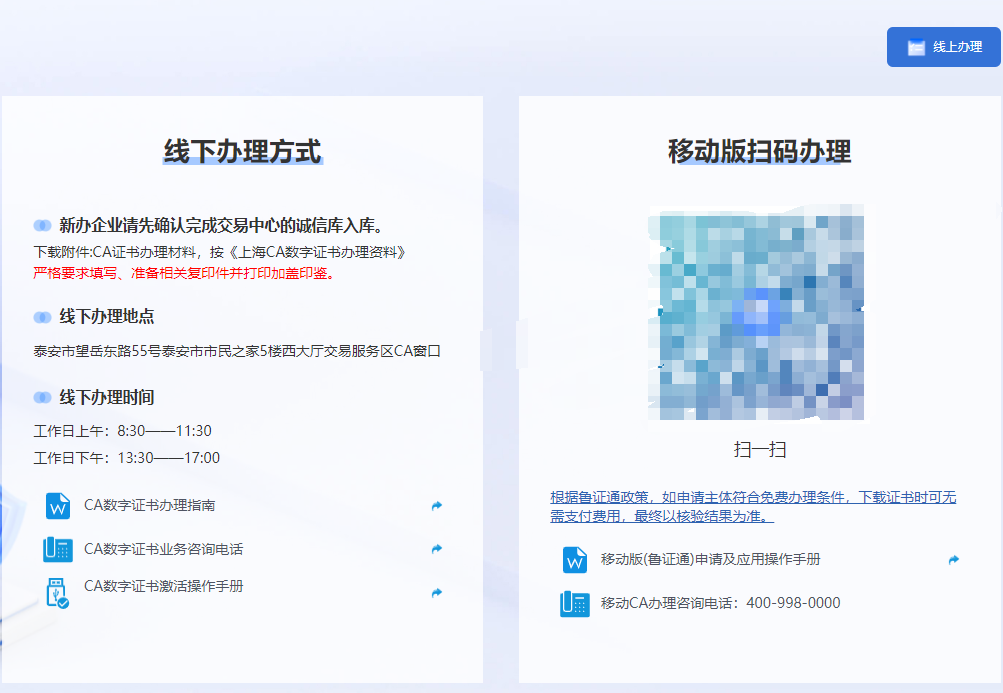1003x693 pixels.
Task: Open the share arrow for CA数字证书业务咨询电话
Action: [437, 549]
